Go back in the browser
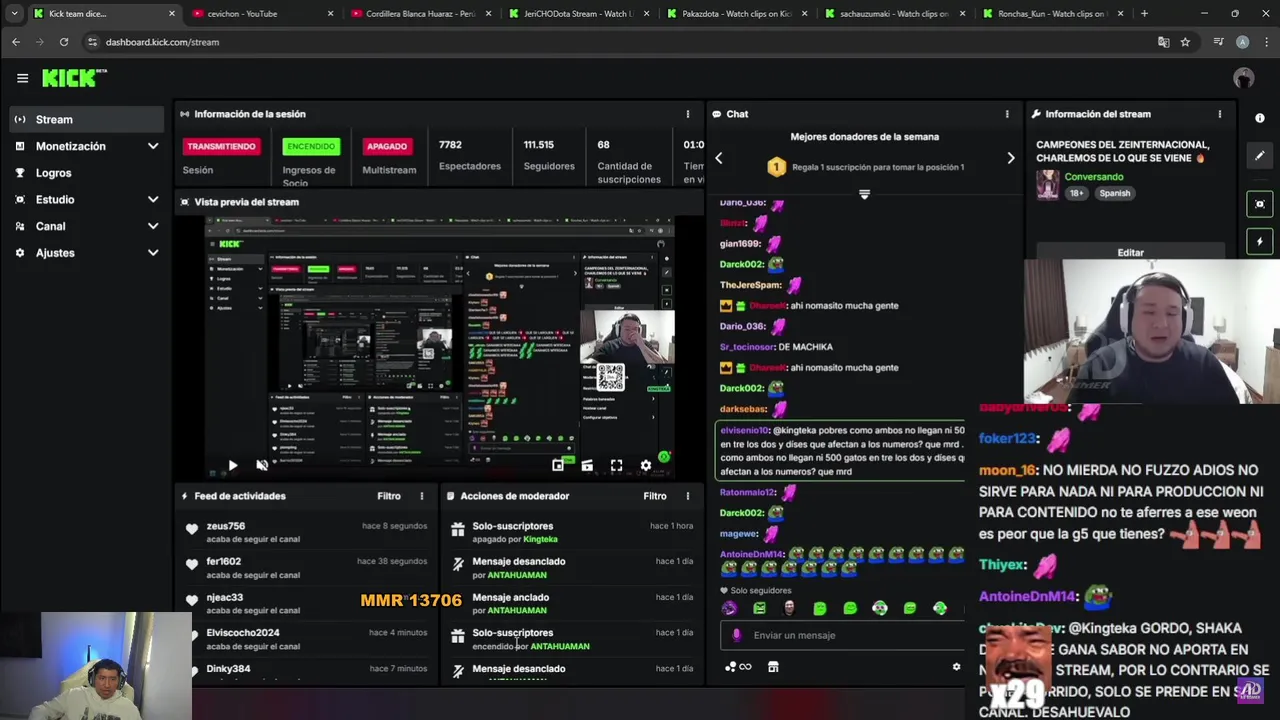This screenshot has width=1280, height=720. [16, 42]
